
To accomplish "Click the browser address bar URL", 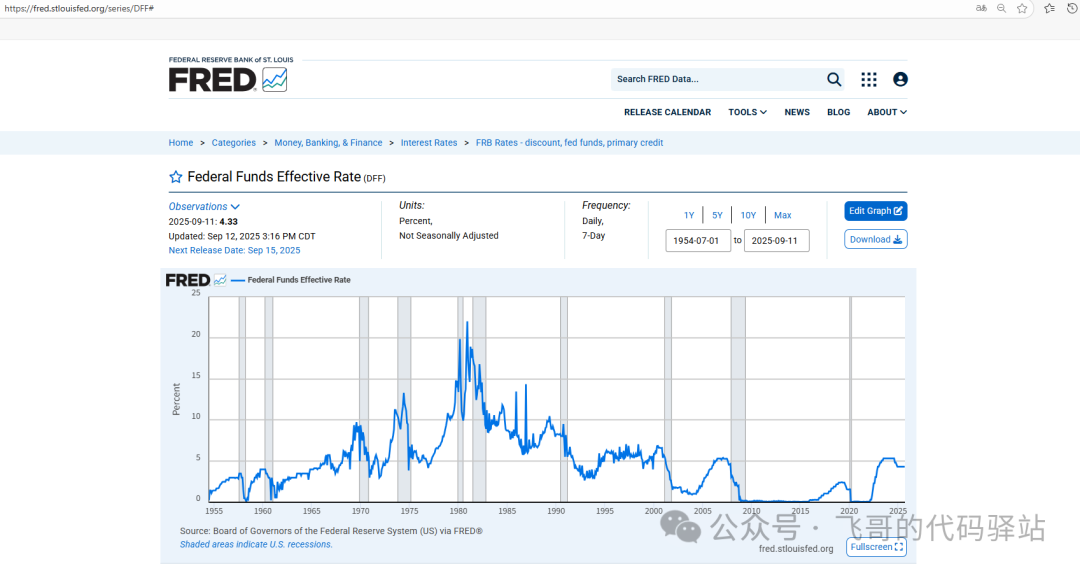I will [x=79, y=8].
